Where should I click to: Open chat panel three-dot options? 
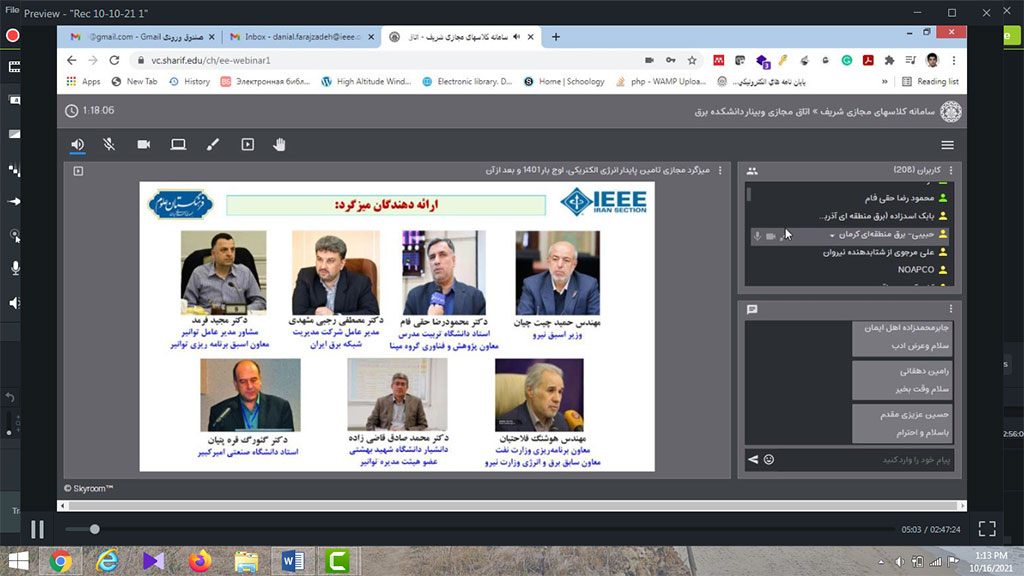point(951,309)
